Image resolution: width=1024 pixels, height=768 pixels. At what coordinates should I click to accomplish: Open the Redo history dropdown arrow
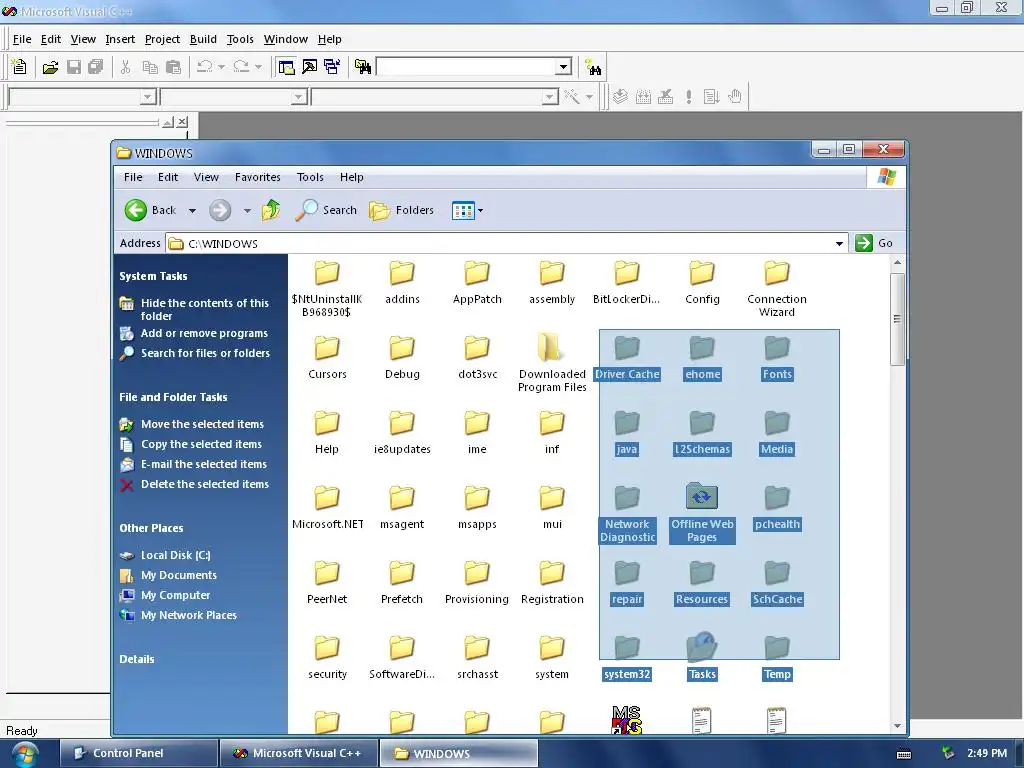tap(259, 67)
